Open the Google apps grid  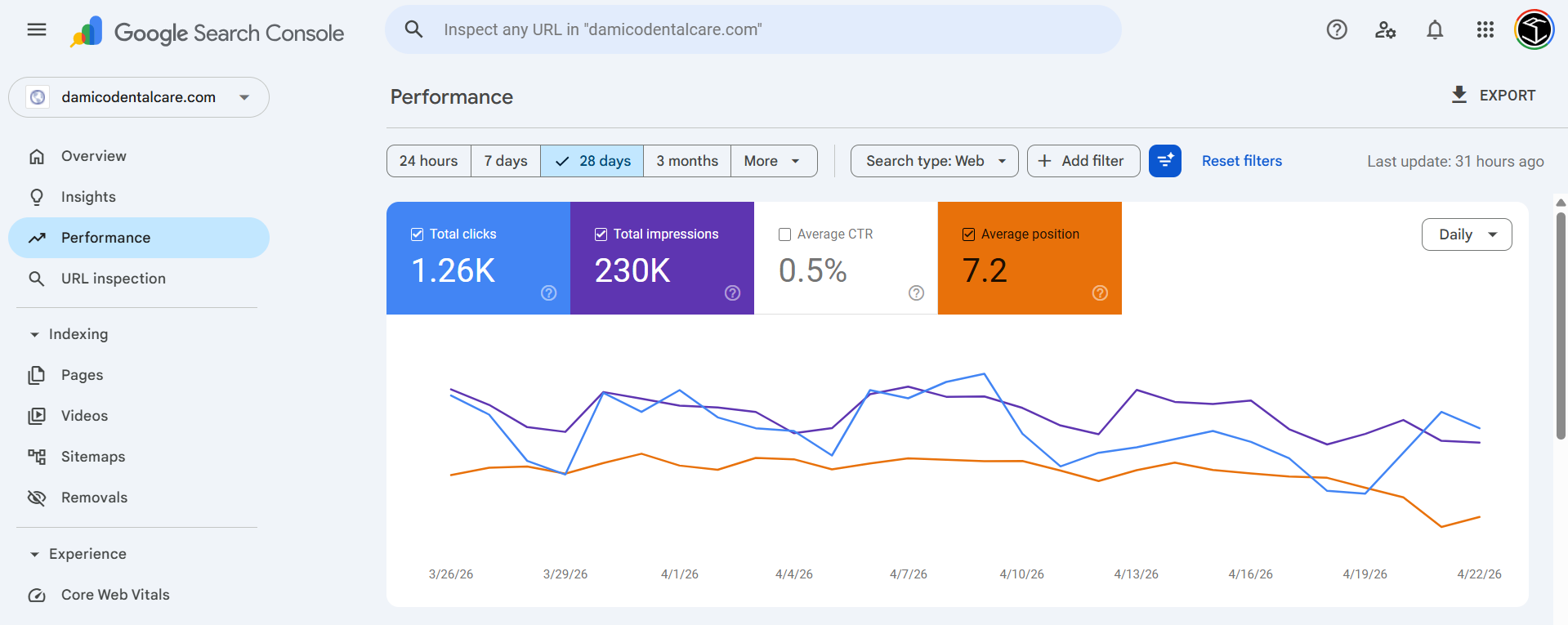click(x=1485, y=30)
